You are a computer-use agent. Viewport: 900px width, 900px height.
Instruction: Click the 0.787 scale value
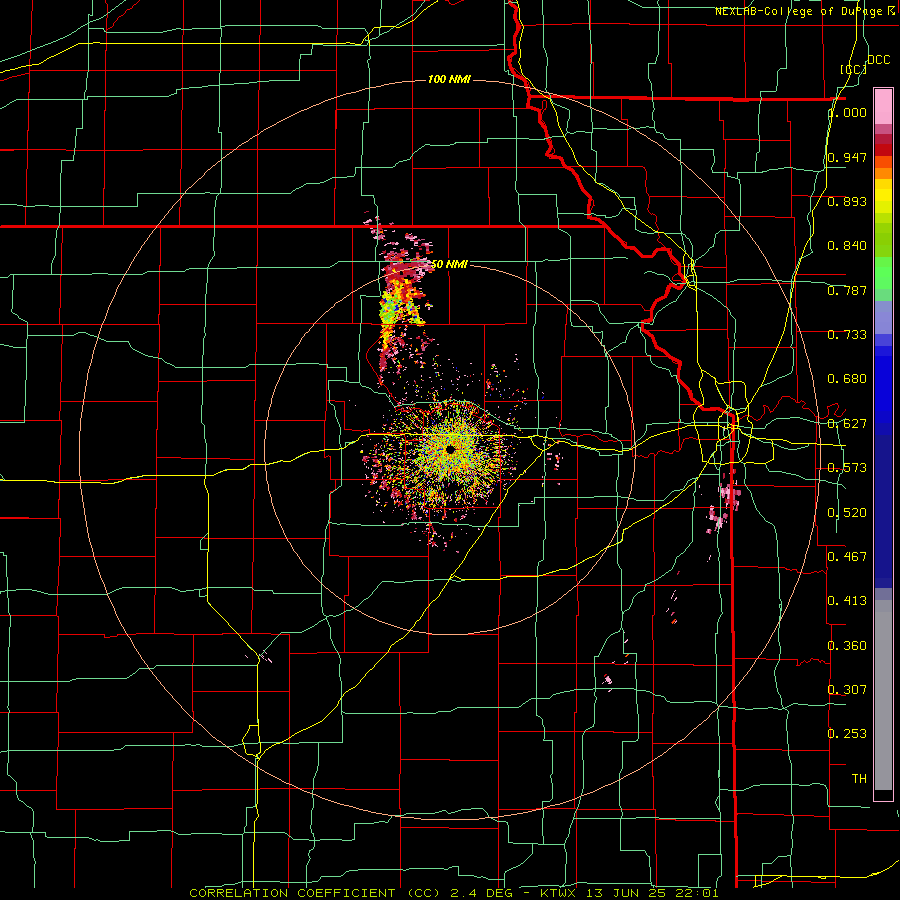(x=847, y=290)
